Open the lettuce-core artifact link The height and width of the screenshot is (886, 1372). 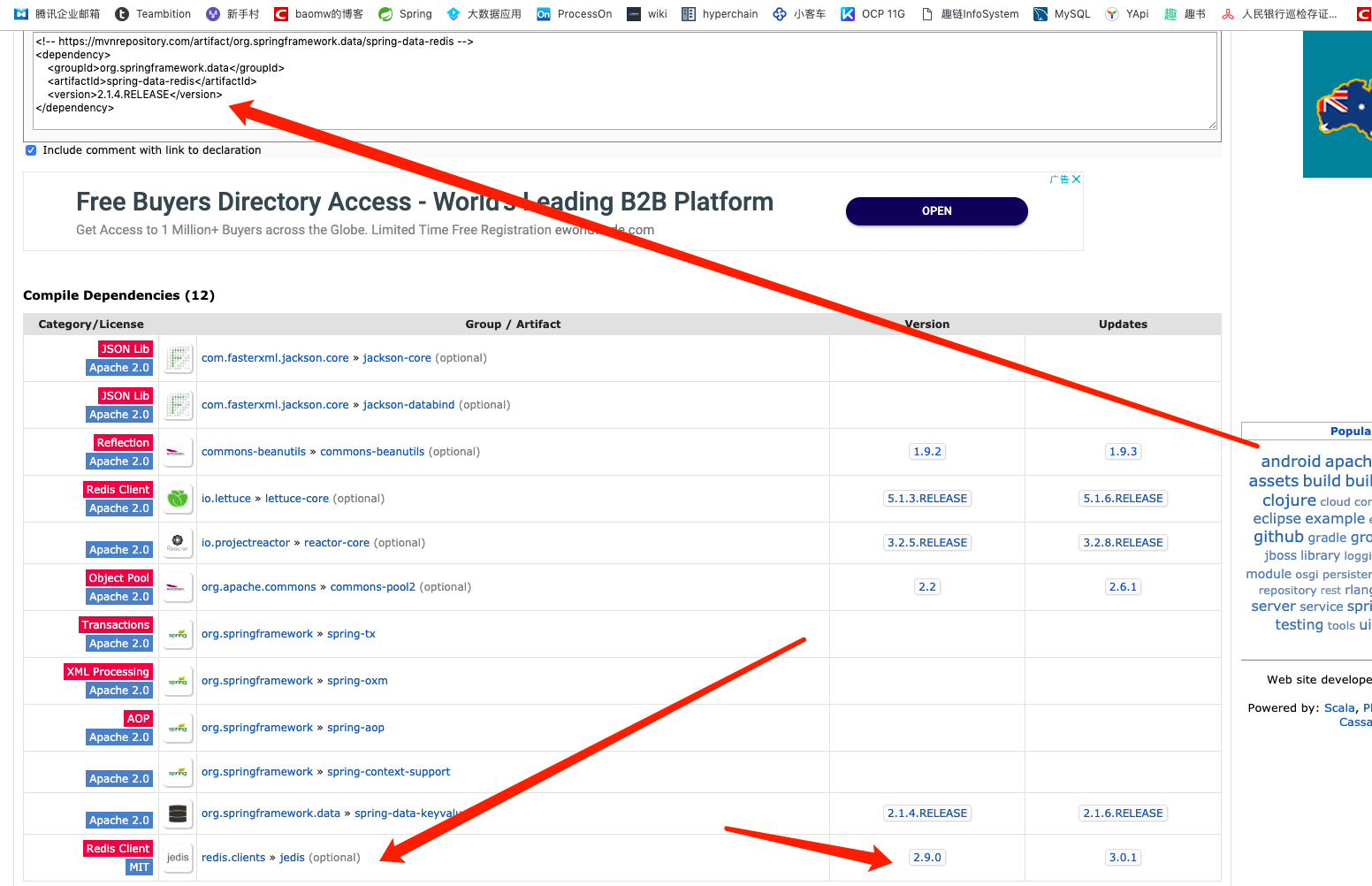click(x=297, y=499)
